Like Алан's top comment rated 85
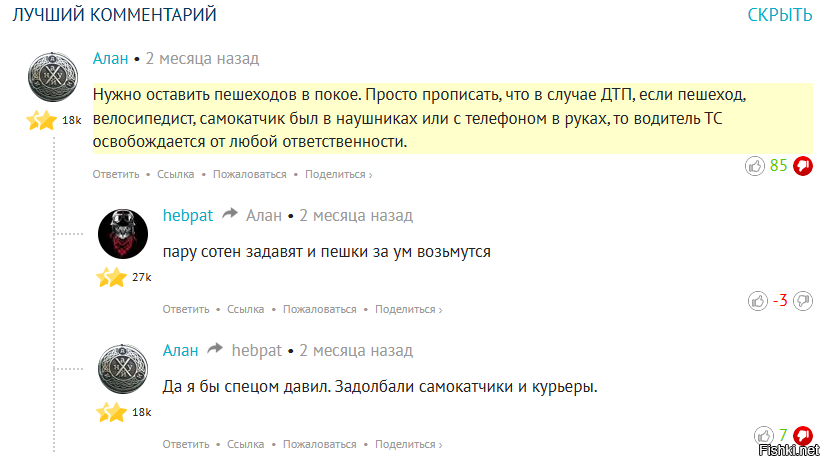 click(756, 166)
